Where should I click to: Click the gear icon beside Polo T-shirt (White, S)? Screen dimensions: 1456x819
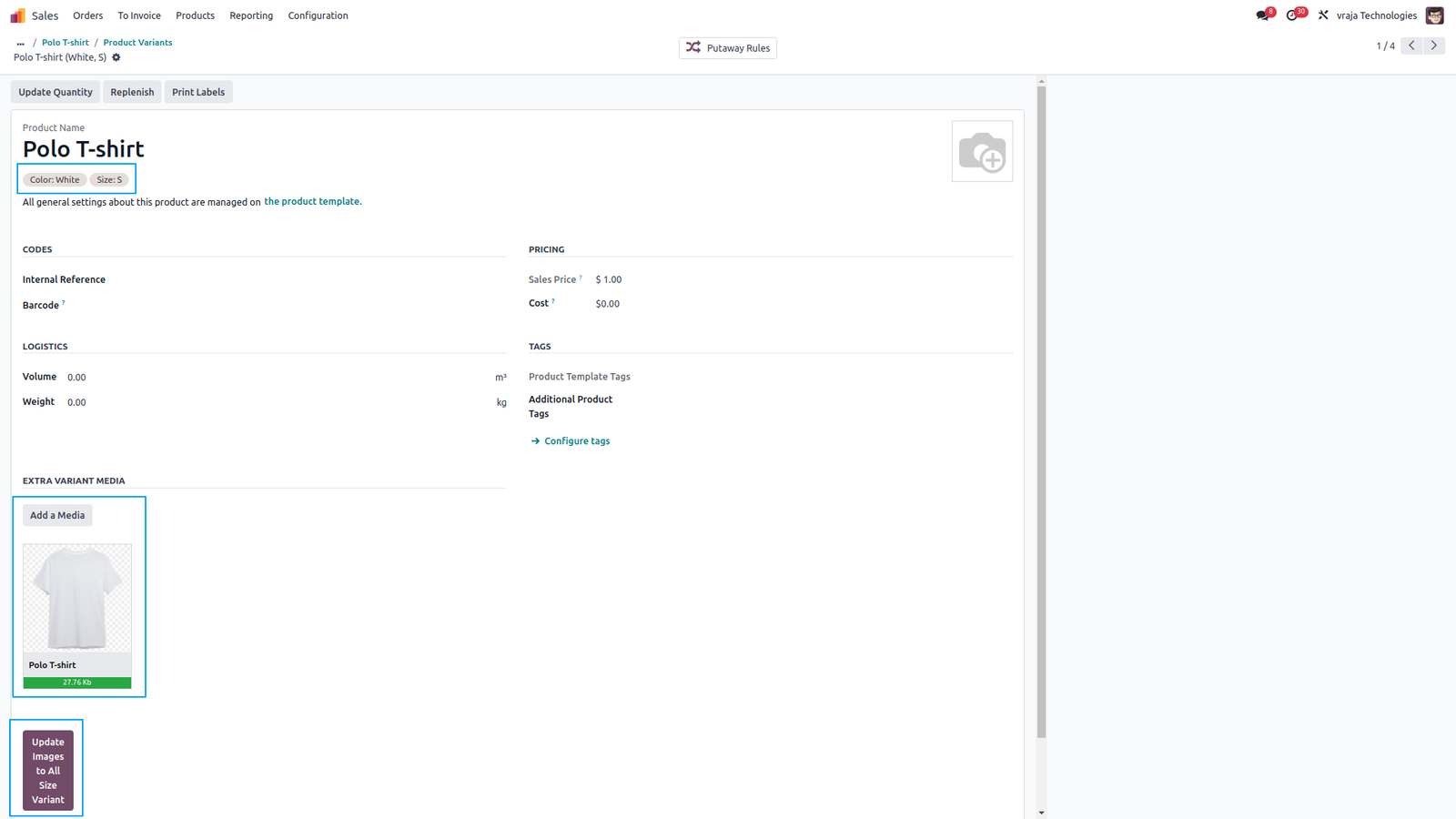click(x=116, y=57)
